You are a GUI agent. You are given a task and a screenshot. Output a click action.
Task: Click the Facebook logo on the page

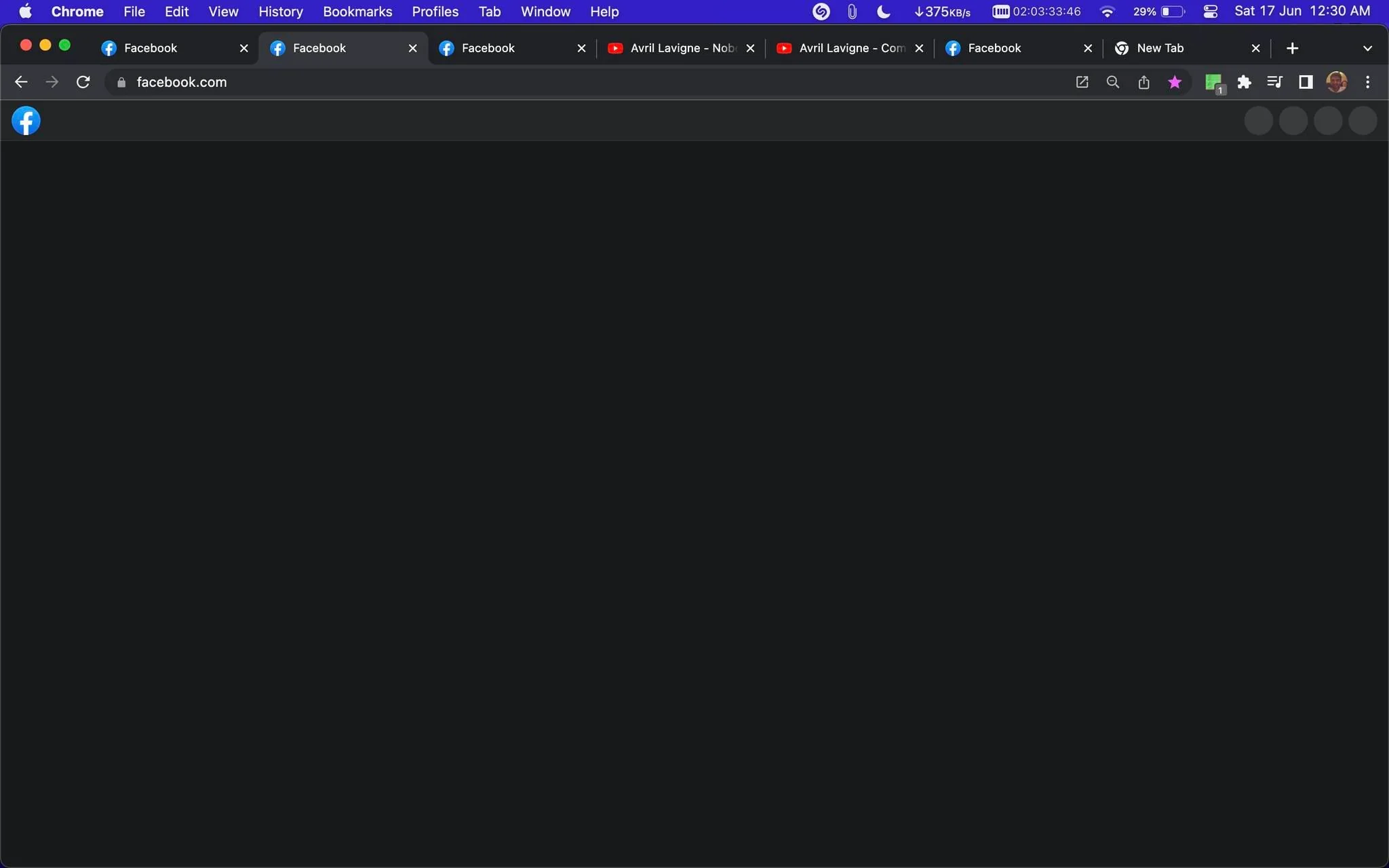click(x=26, y=121)
